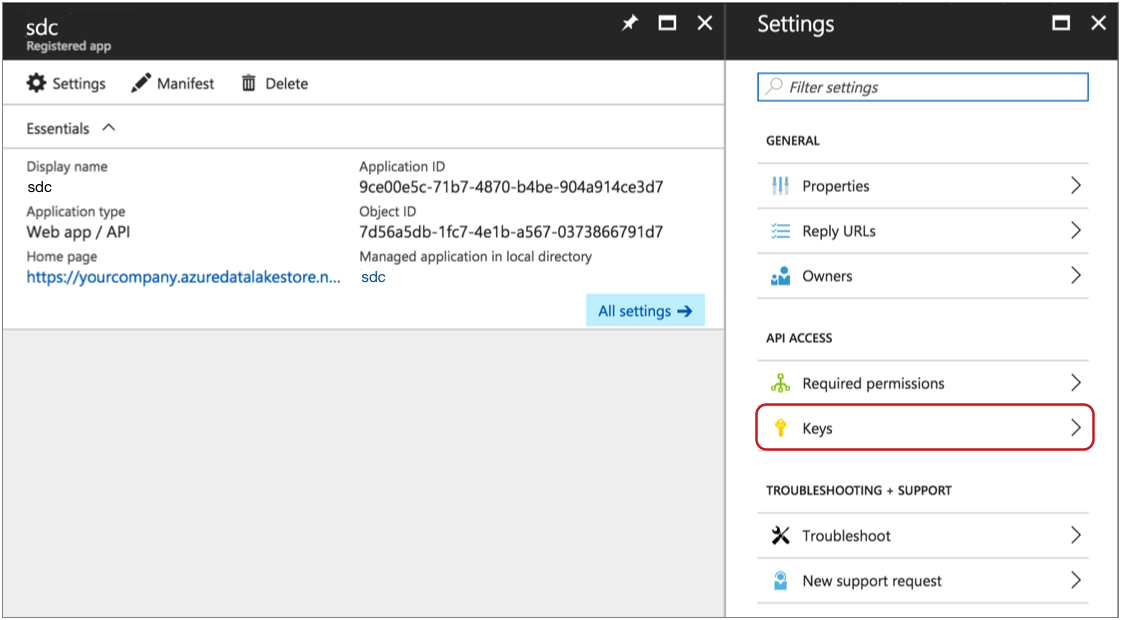Expand Troubleshoot with right chevron
The image size is (1121, 620).
tap(1076, 536)
